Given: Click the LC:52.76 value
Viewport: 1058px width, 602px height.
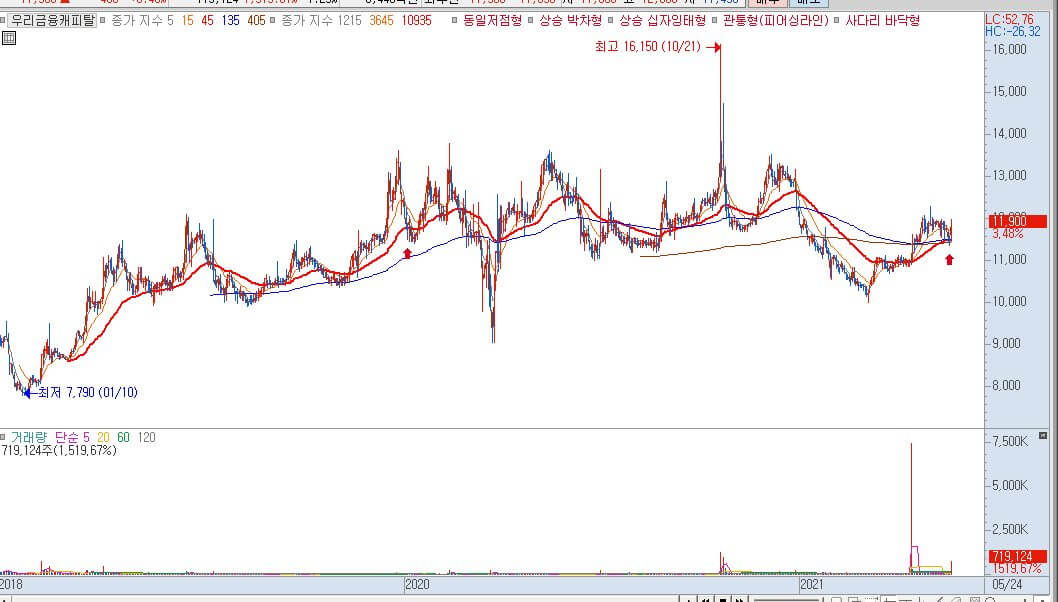Looking at the screenshot, I should [x=1009, y=20].
